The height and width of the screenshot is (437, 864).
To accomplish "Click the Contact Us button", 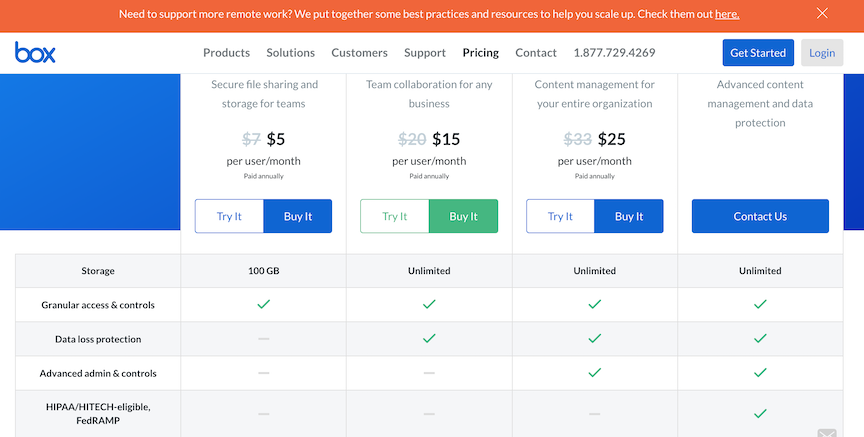I will [x=760, y=216].
